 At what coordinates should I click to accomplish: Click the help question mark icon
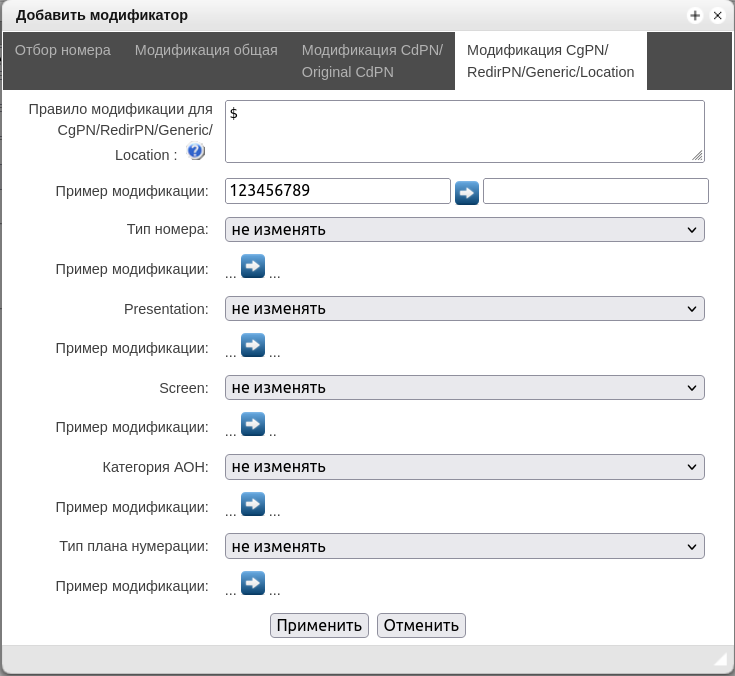click(x=196, y=151)
